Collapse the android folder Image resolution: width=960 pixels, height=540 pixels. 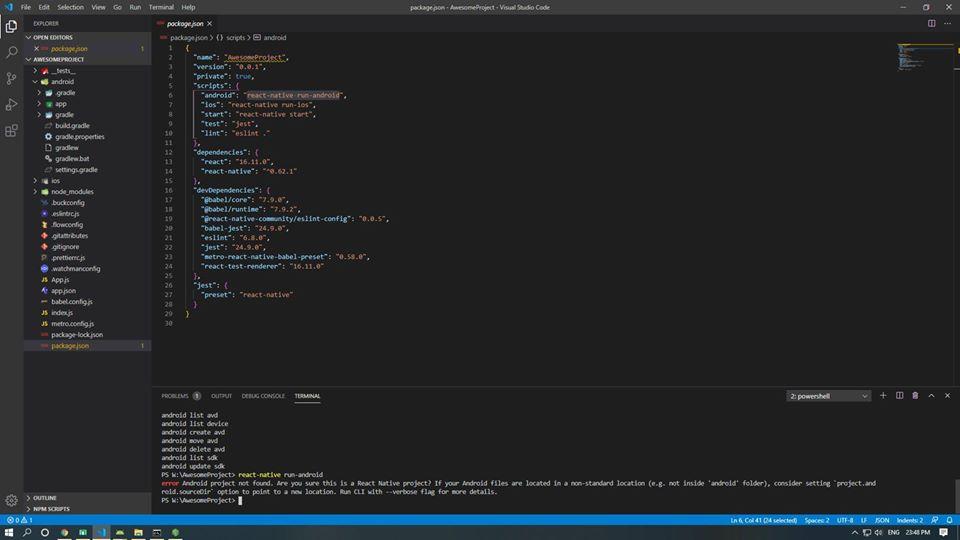coord(62,82)
